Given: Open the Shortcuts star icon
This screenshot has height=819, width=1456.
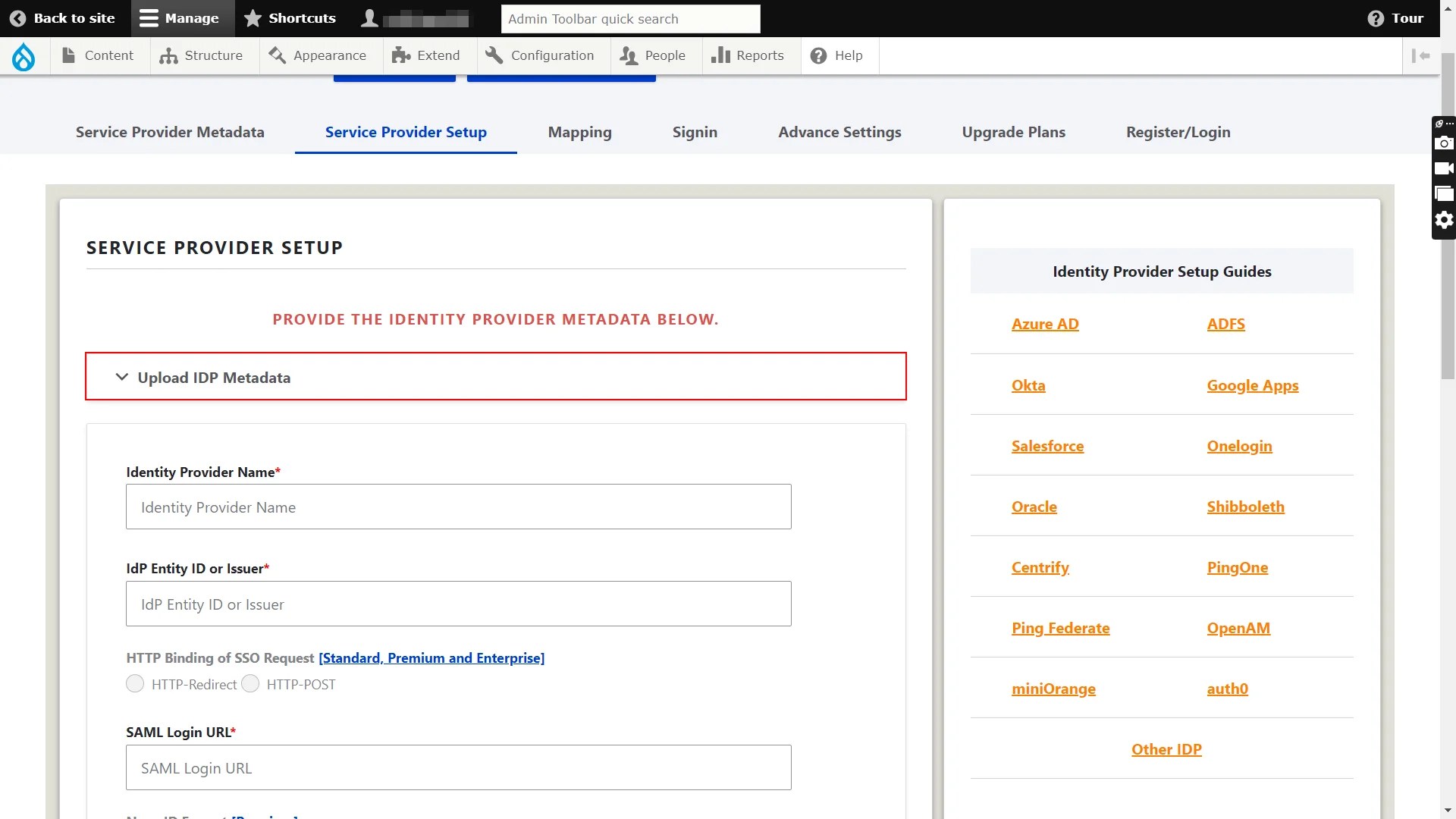Looking at the screenshot, I should (252, 17).
